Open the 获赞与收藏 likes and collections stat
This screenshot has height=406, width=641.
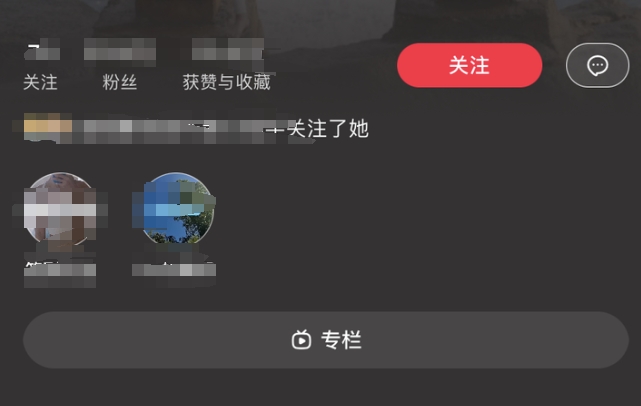(x=226, y=82)
